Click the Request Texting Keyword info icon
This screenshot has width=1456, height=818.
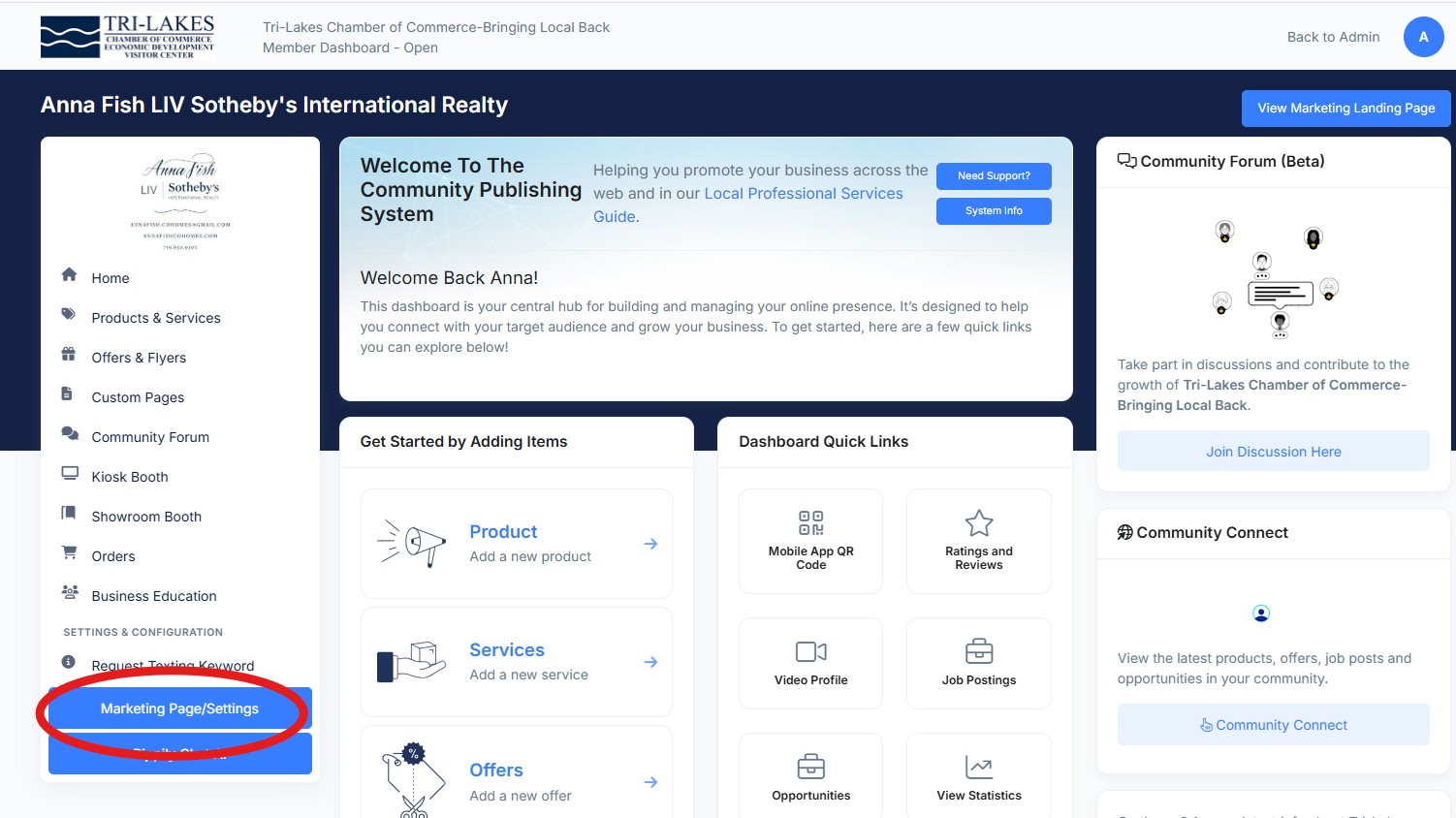[x=69, y=662]
